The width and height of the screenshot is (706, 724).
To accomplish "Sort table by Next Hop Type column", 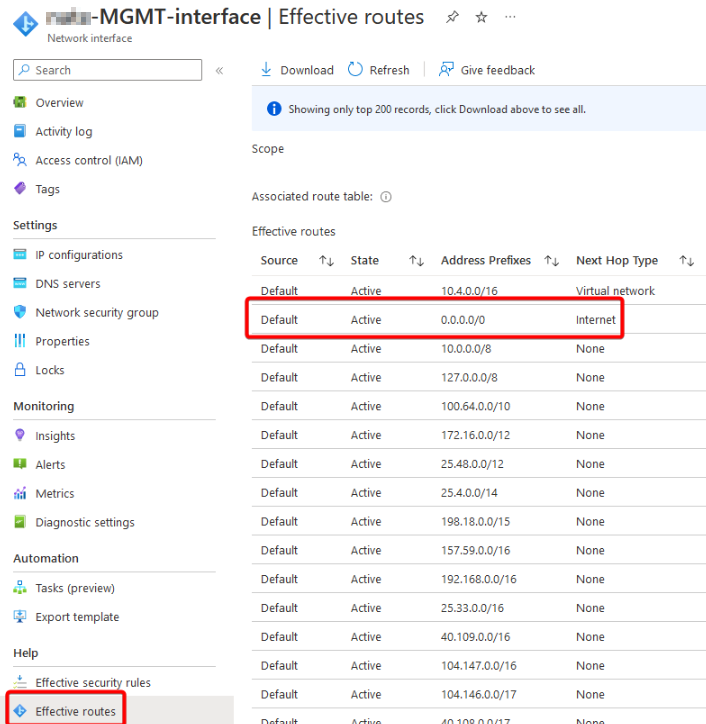I will (x=686, y=261).
